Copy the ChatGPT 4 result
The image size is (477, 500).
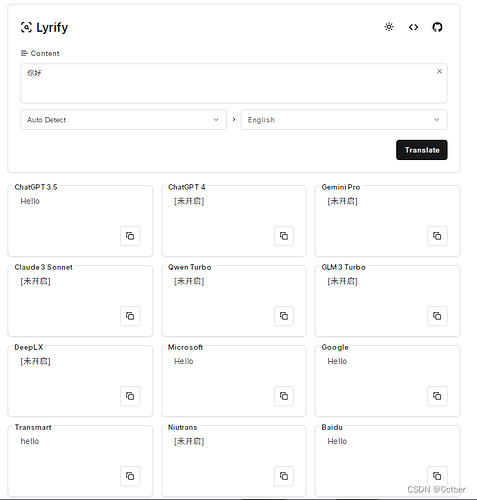284,236
